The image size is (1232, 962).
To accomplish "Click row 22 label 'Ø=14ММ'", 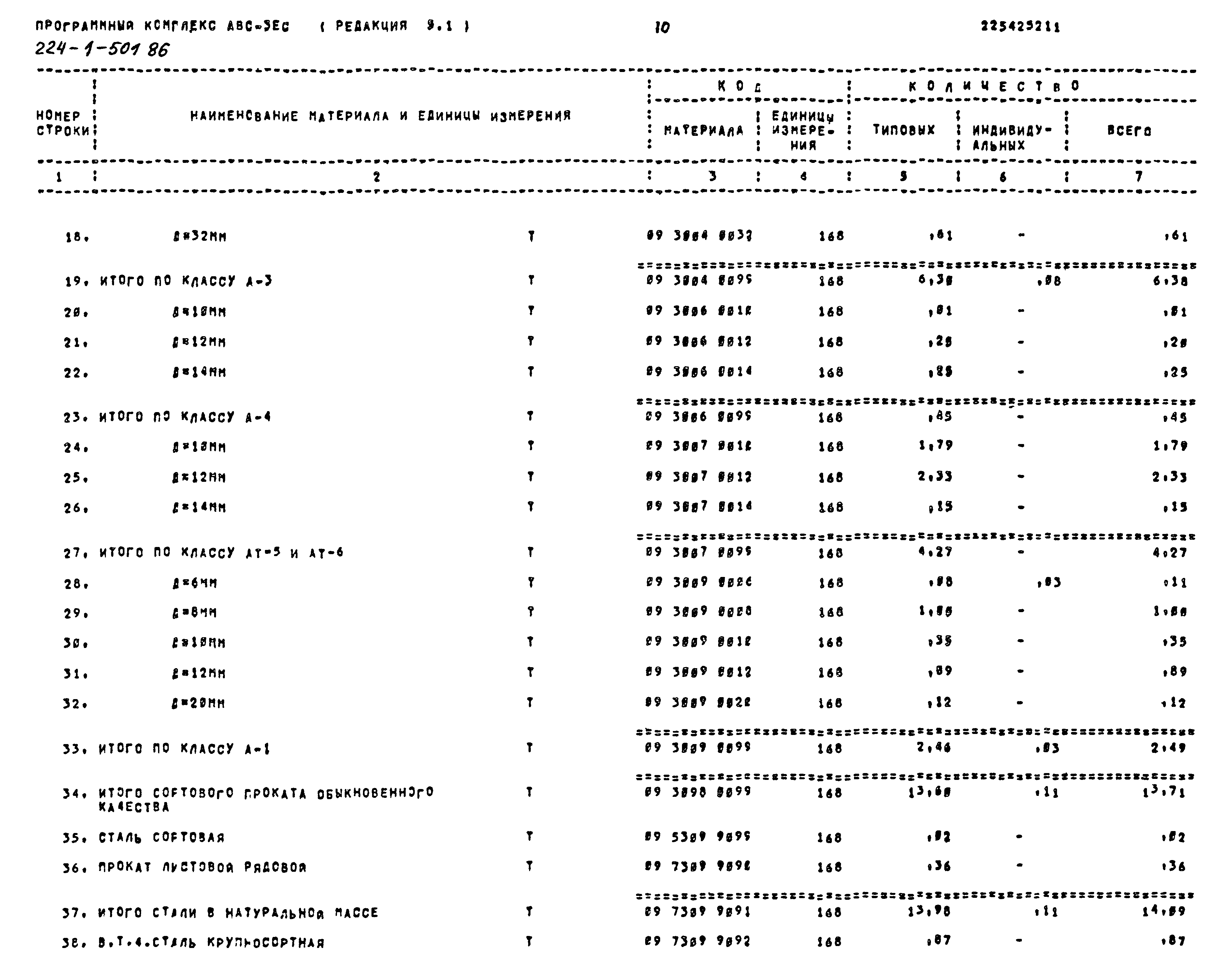I will coord(199,372).
